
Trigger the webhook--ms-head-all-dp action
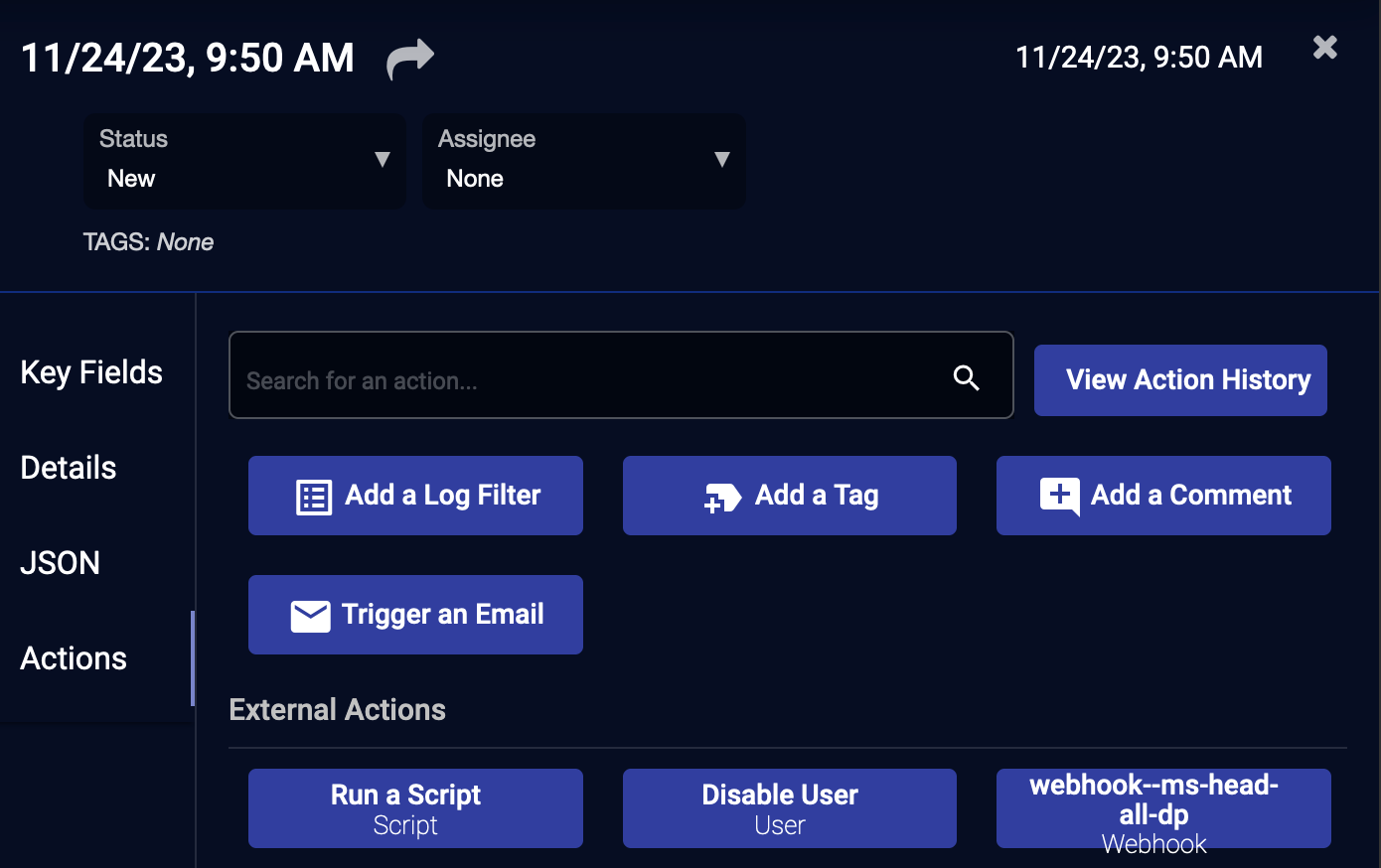pos(1163,808)
